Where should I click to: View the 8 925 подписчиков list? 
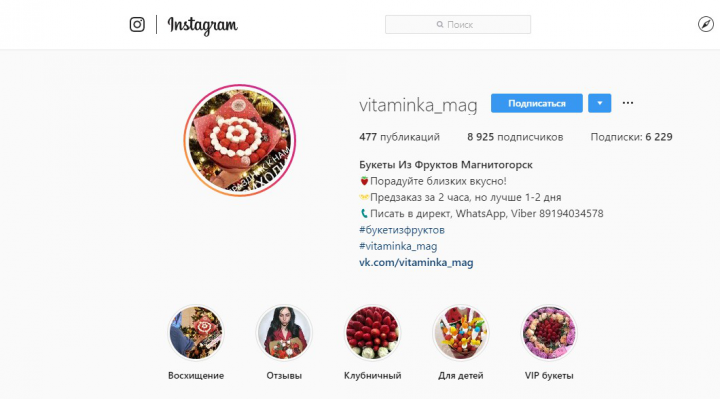coord(515,137)
